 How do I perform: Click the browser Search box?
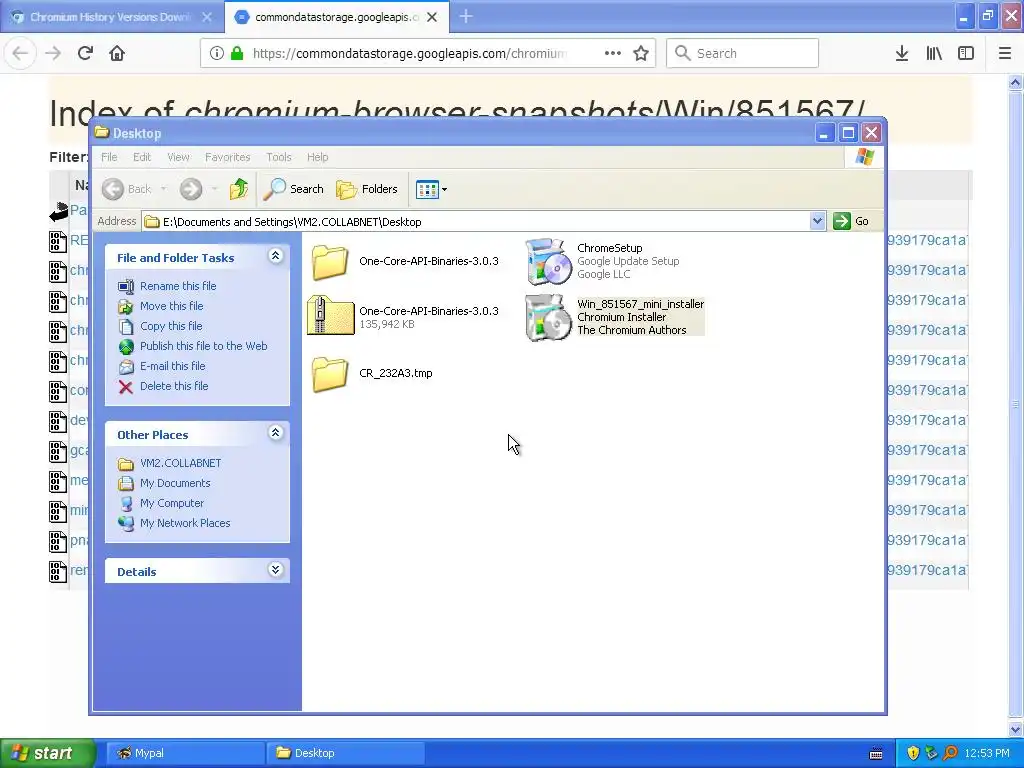coord(743,54)
